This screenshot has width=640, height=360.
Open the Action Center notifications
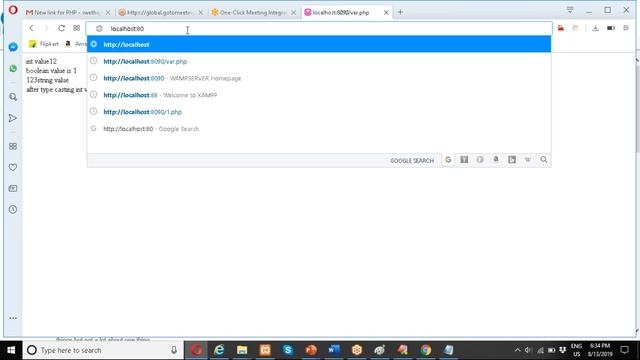click(x=624, y=350)
